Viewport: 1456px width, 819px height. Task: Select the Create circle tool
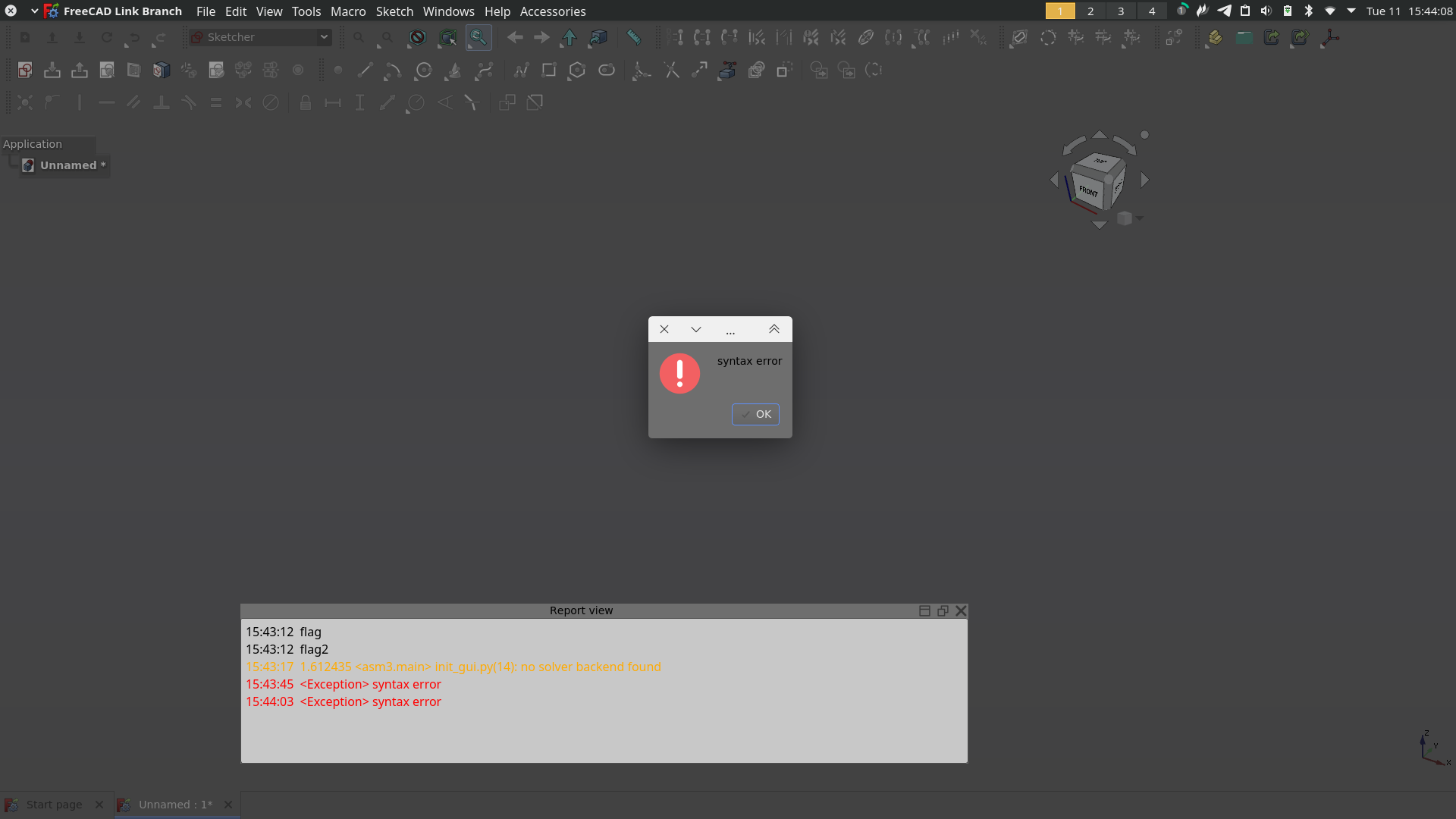[x=422, y=70]
